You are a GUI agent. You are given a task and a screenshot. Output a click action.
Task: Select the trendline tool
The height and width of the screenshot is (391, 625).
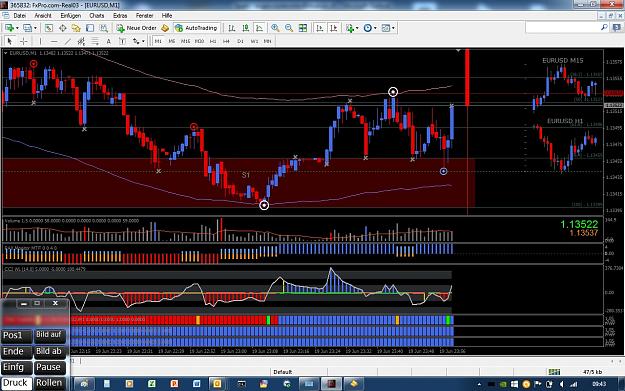click(68, 41)
